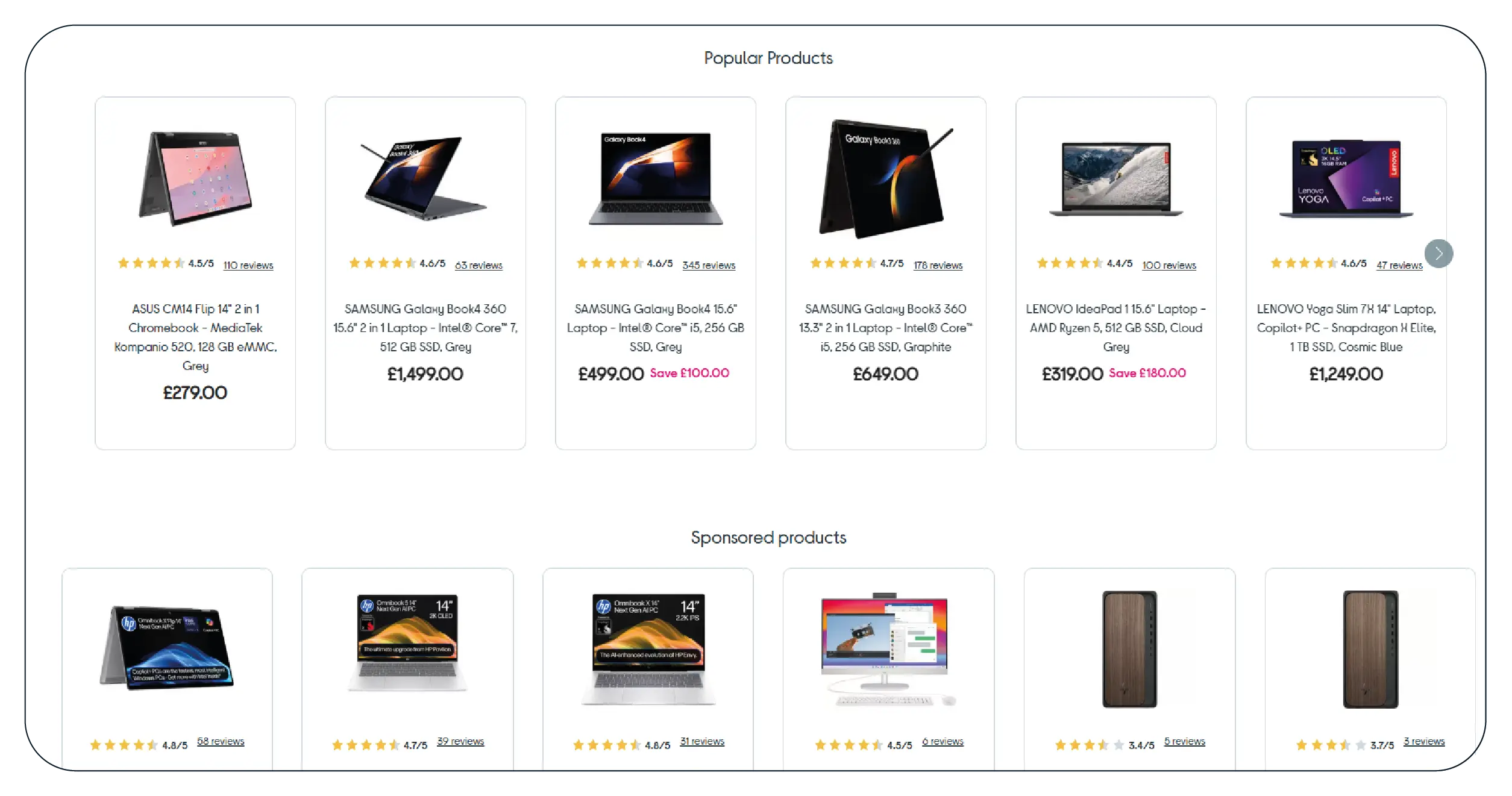View the 58 reviews link

tap(221, 741)
